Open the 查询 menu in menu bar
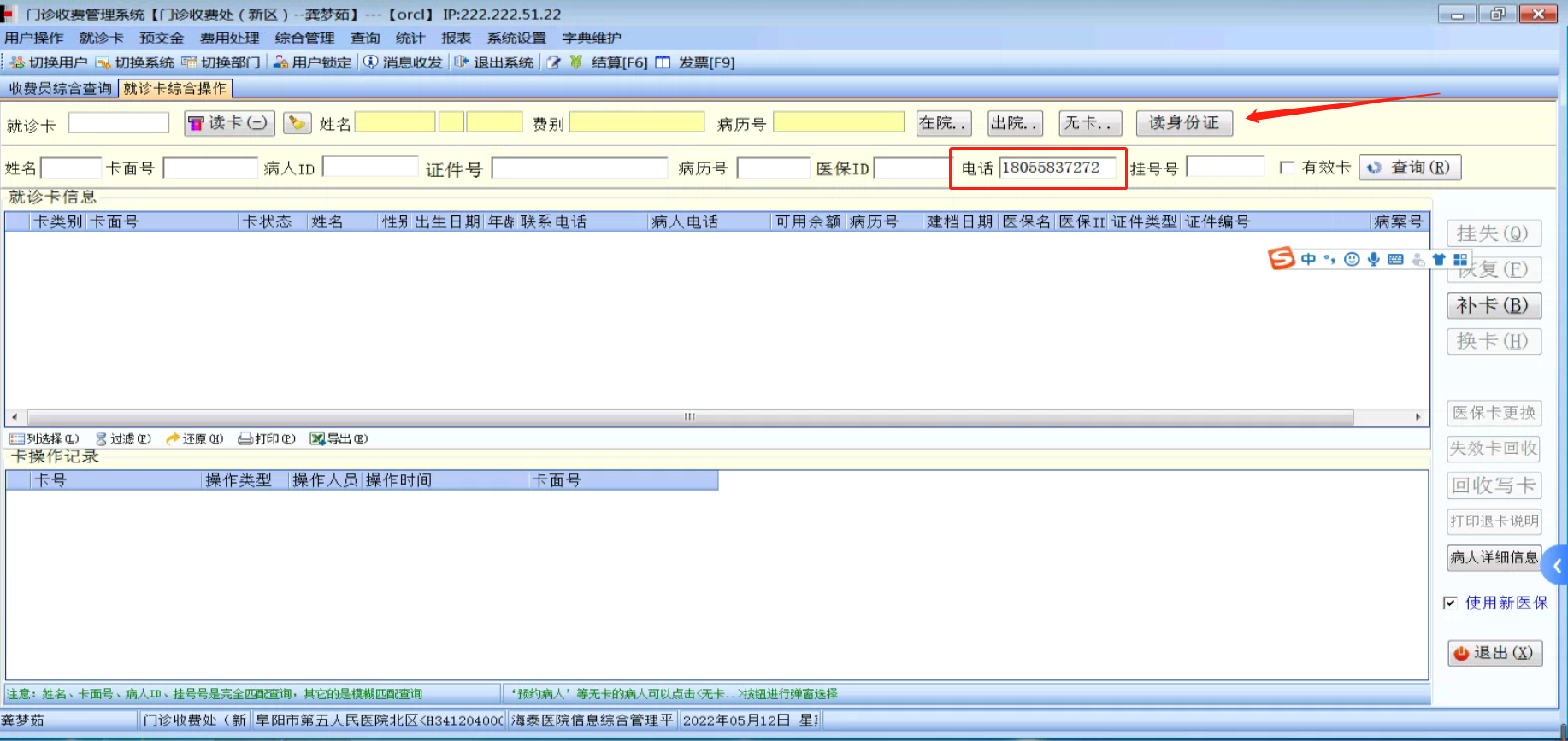 (365, 38)
